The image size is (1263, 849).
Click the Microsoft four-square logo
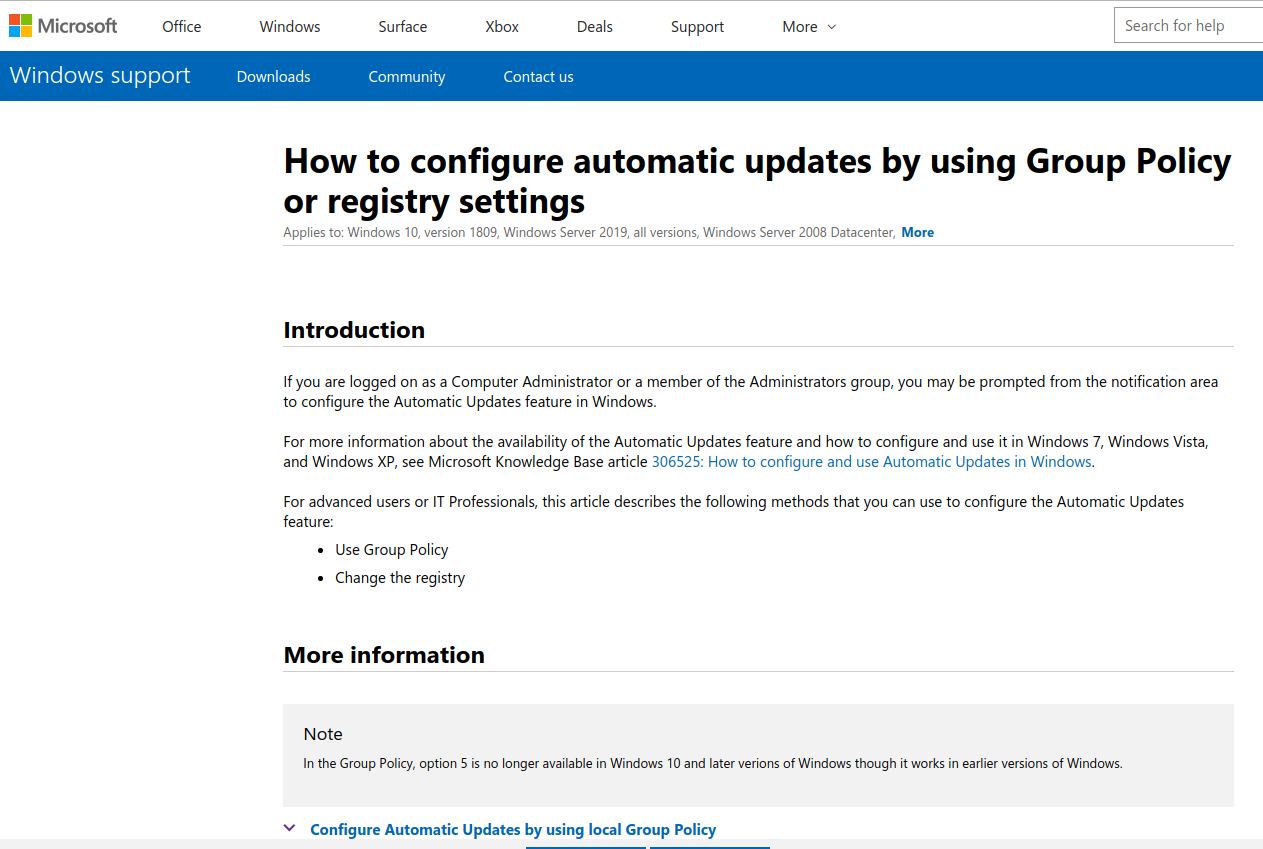coord(21,26)
